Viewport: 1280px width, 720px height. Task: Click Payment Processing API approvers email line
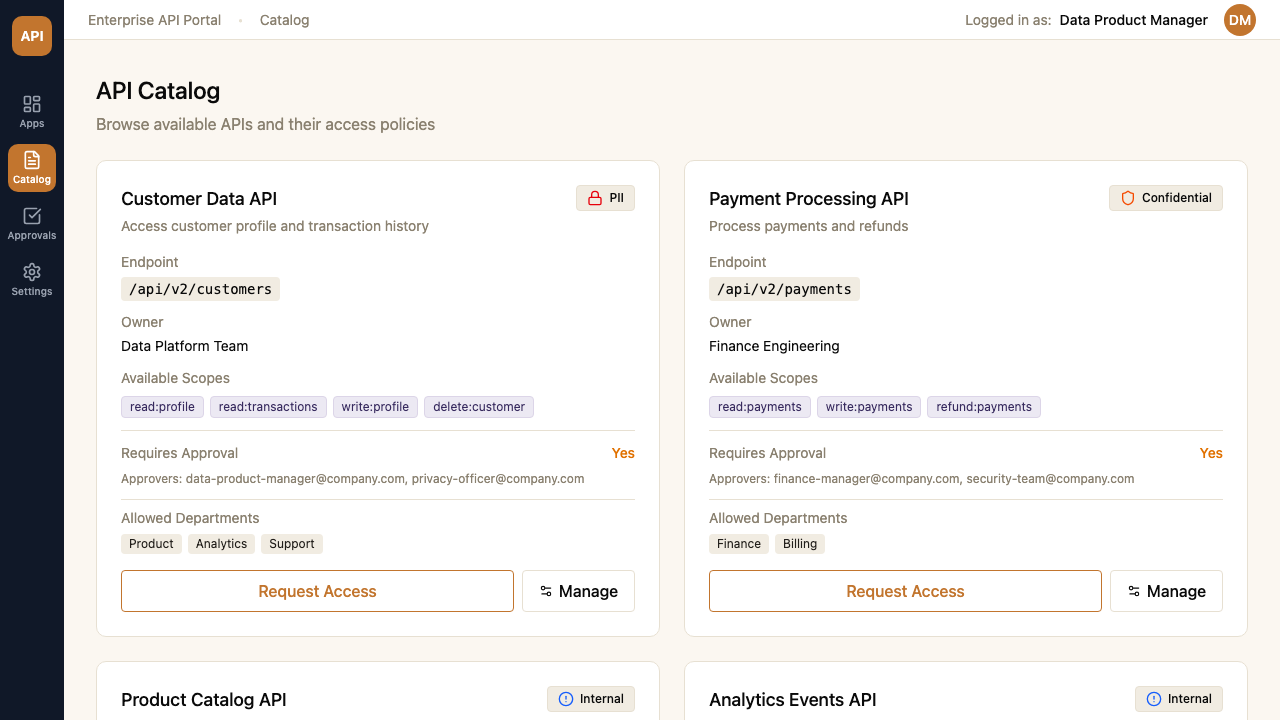tap(922, 479)
